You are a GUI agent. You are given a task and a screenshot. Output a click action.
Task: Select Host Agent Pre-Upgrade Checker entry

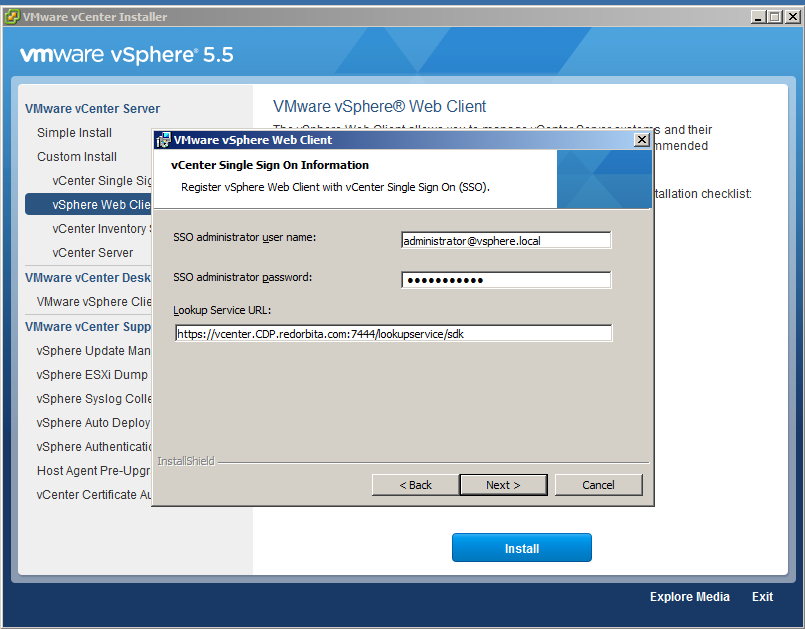point(93,471)
